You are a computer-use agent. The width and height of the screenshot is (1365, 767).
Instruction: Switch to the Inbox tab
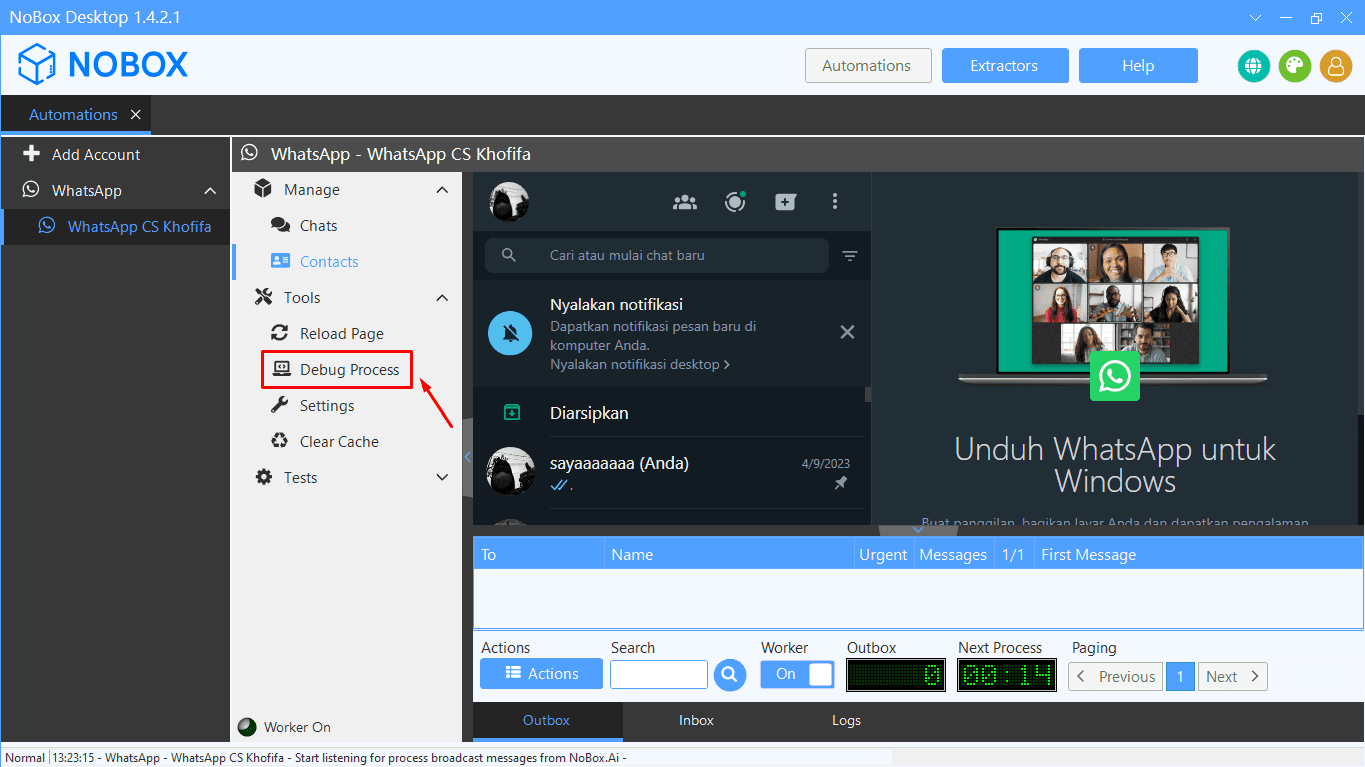point(696,720)
